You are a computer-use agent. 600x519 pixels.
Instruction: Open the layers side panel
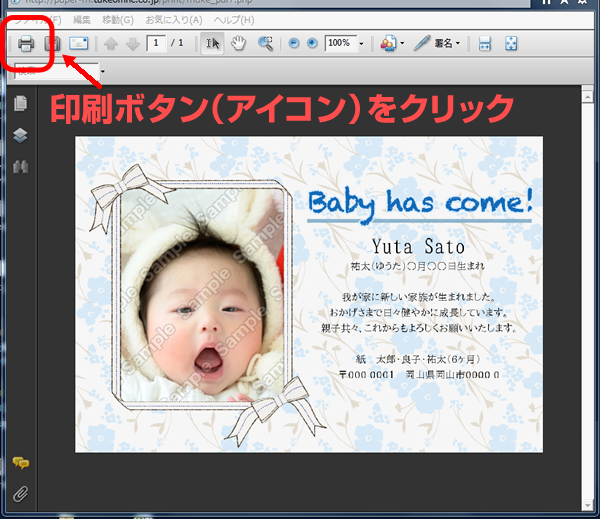(20, 135)
